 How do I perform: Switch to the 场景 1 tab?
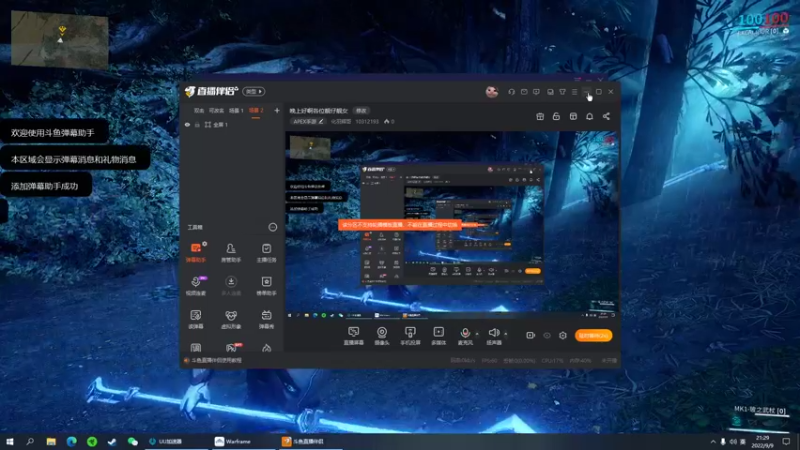(x=236, y=111)
